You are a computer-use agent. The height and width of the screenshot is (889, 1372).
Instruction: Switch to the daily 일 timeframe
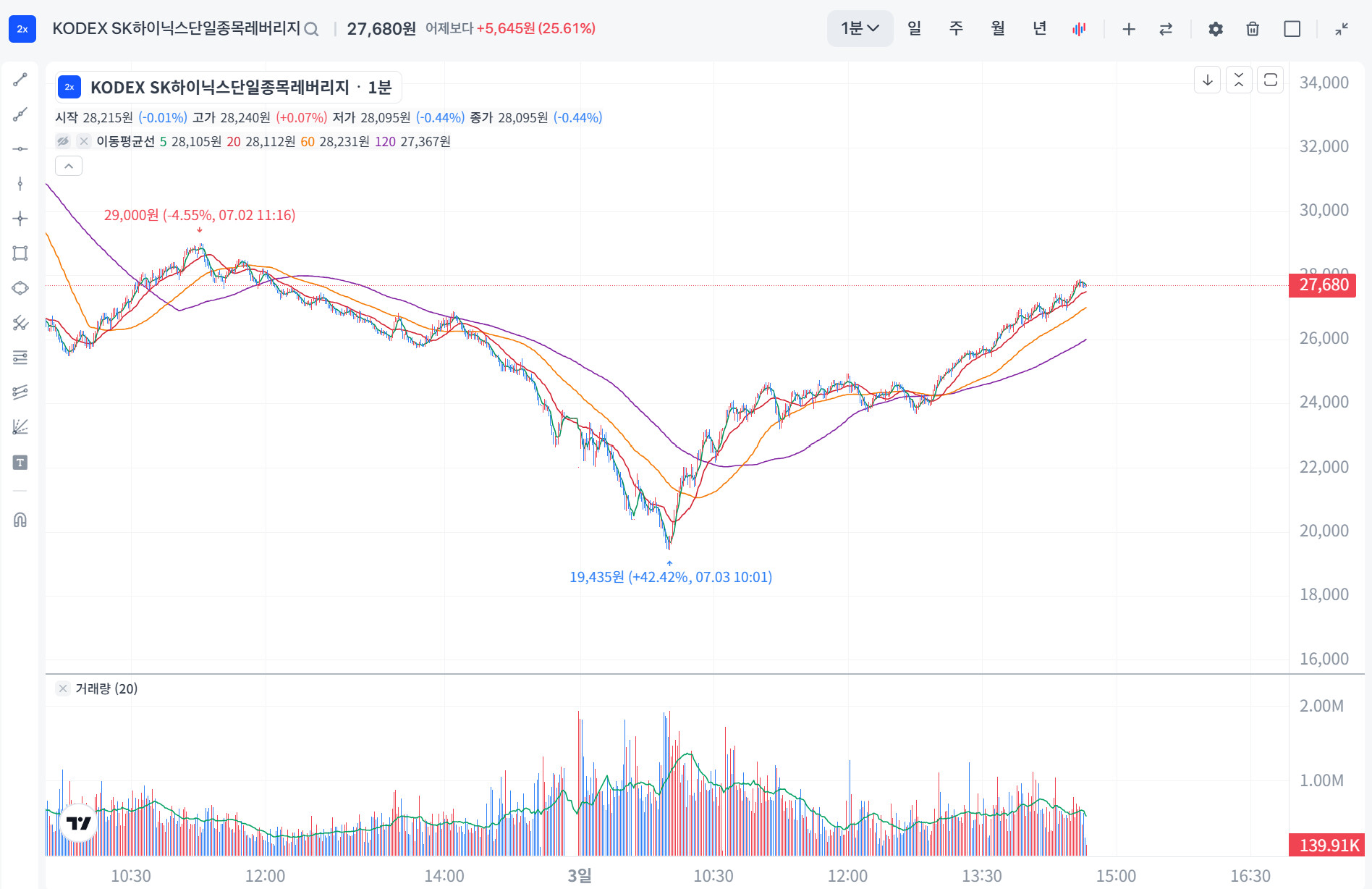coord(915,29)
